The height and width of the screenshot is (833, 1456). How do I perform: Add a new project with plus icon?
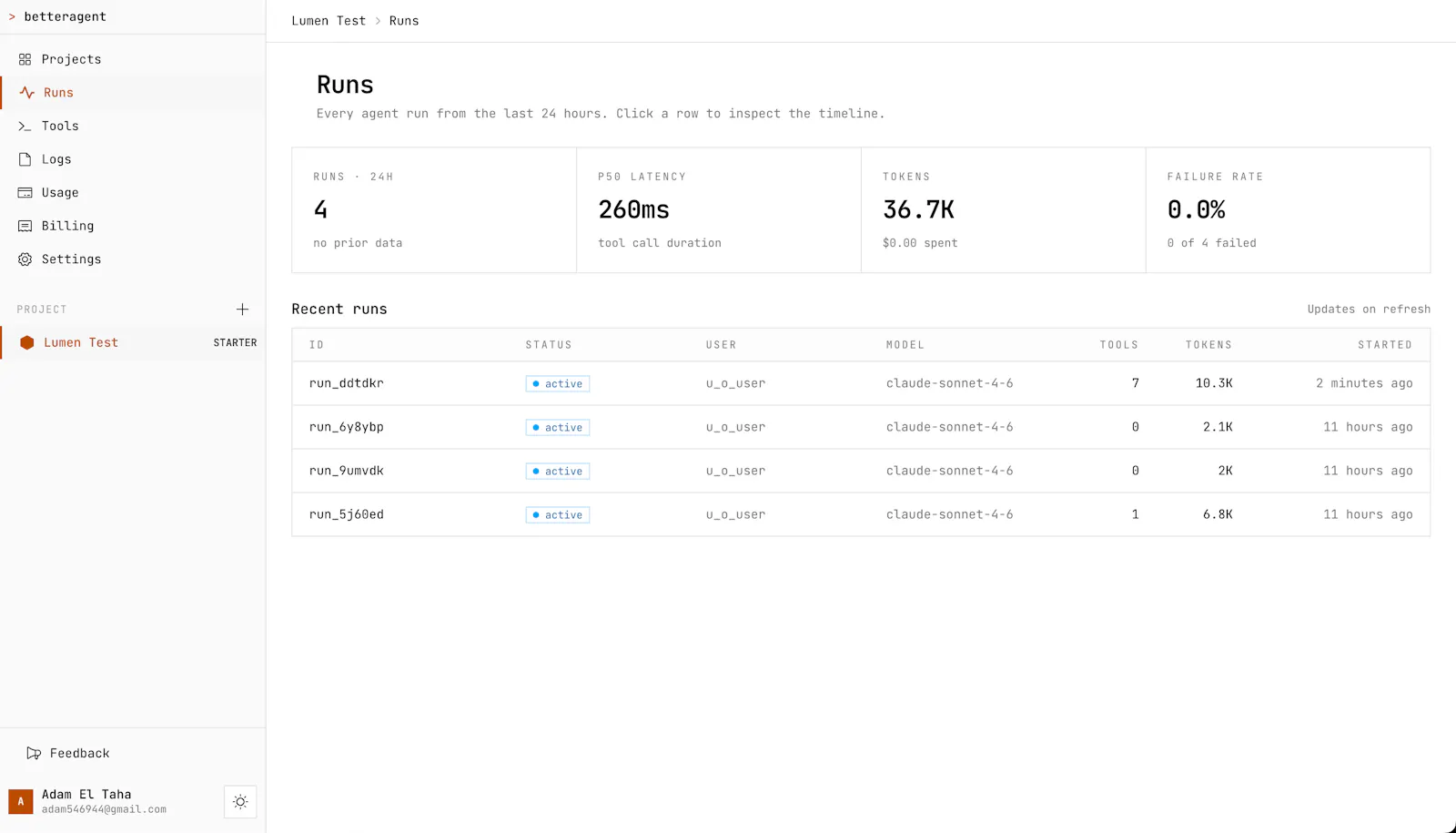(242, 310)
